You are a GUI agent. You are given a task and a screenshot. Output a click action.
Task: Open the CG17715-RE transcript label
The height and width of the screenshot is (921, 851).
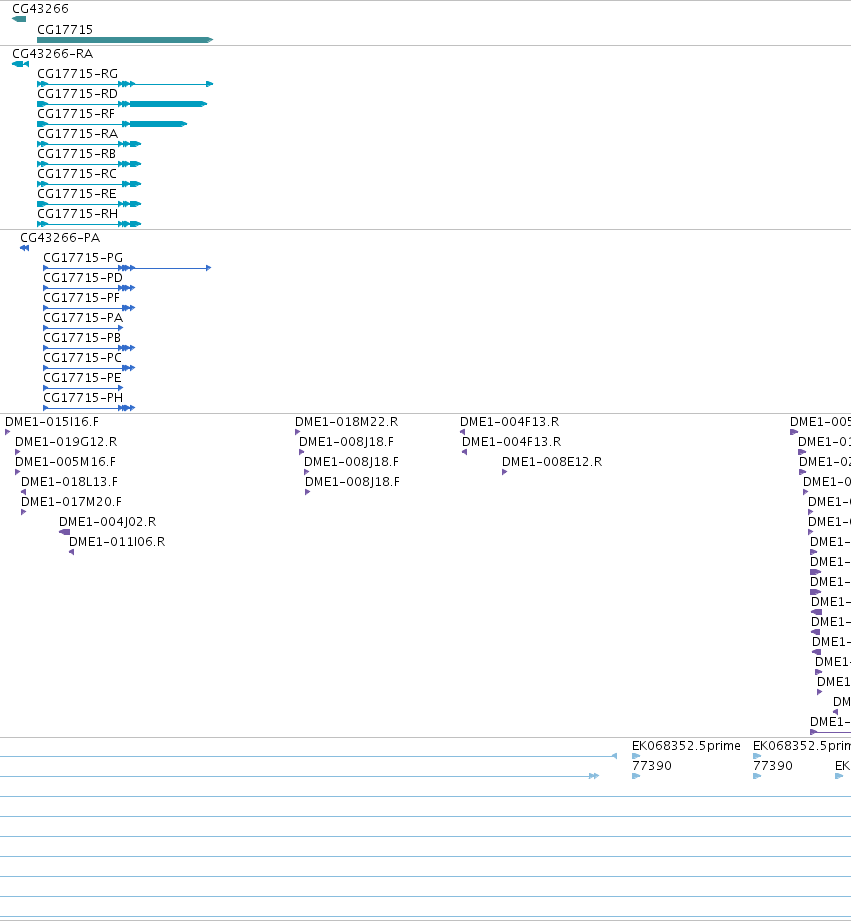77,193
